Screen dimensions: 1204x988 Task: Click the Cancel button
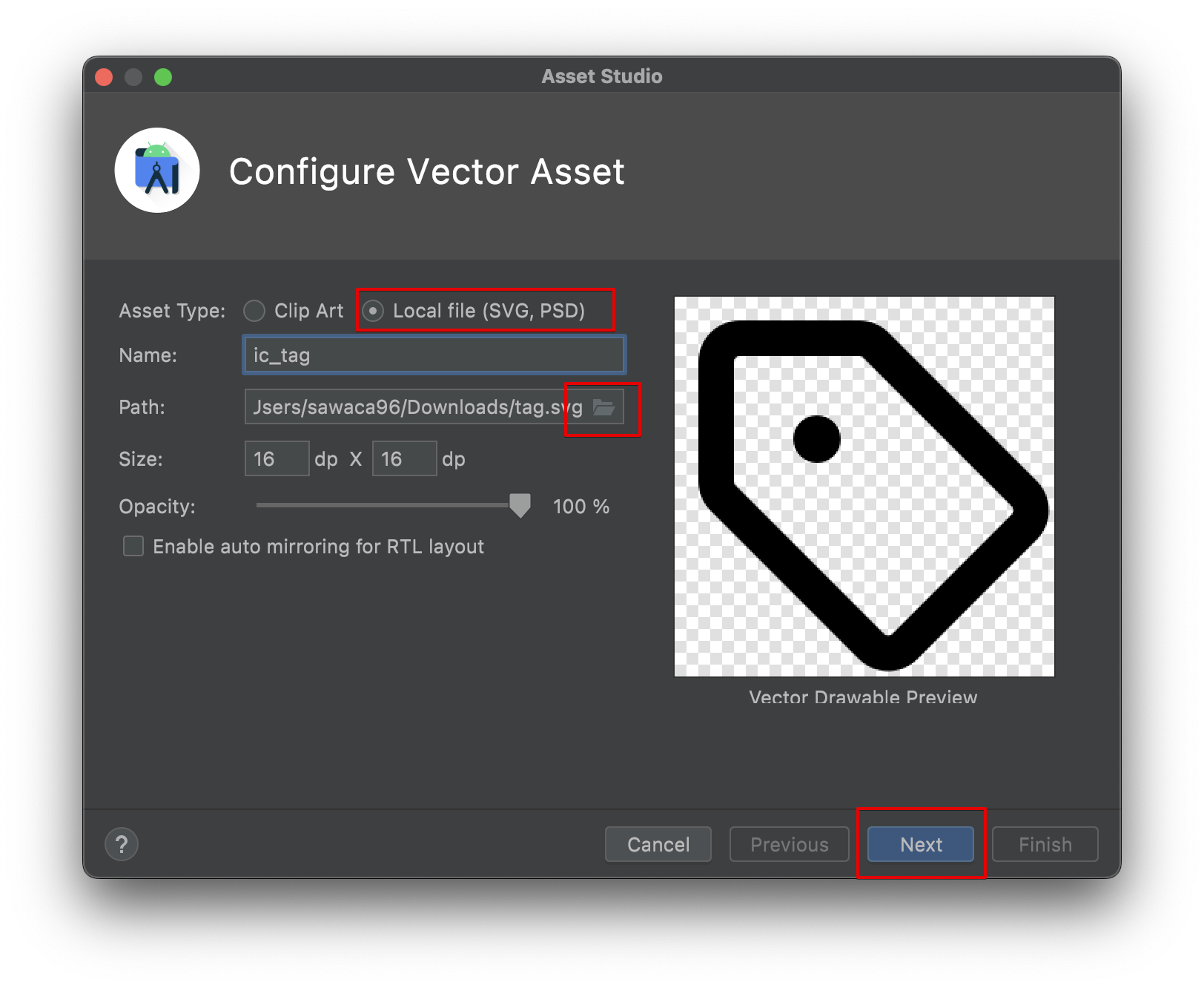(658, 844)
